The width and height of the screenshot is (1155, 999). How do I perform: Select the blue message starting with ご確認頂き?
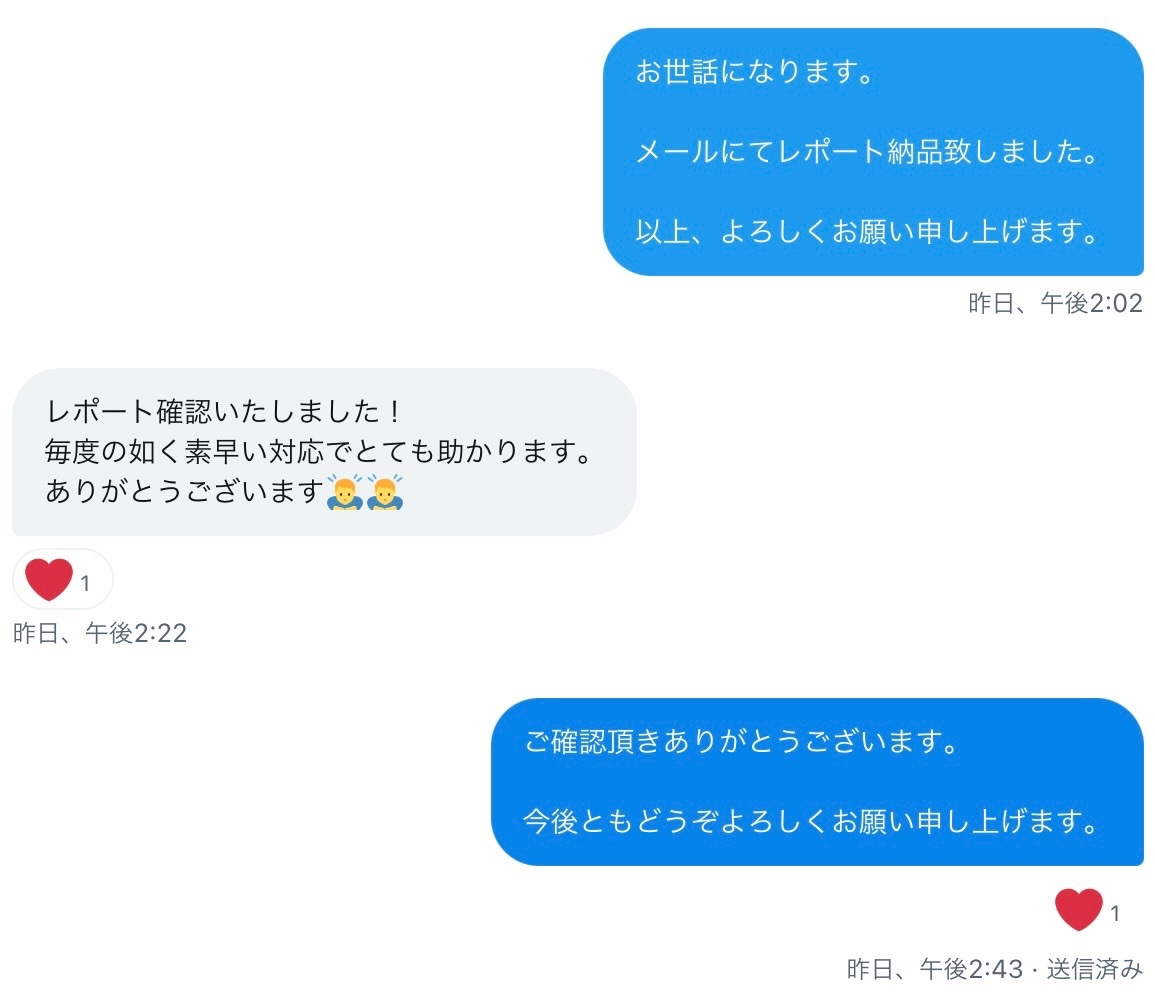click(x=817, y=782)
